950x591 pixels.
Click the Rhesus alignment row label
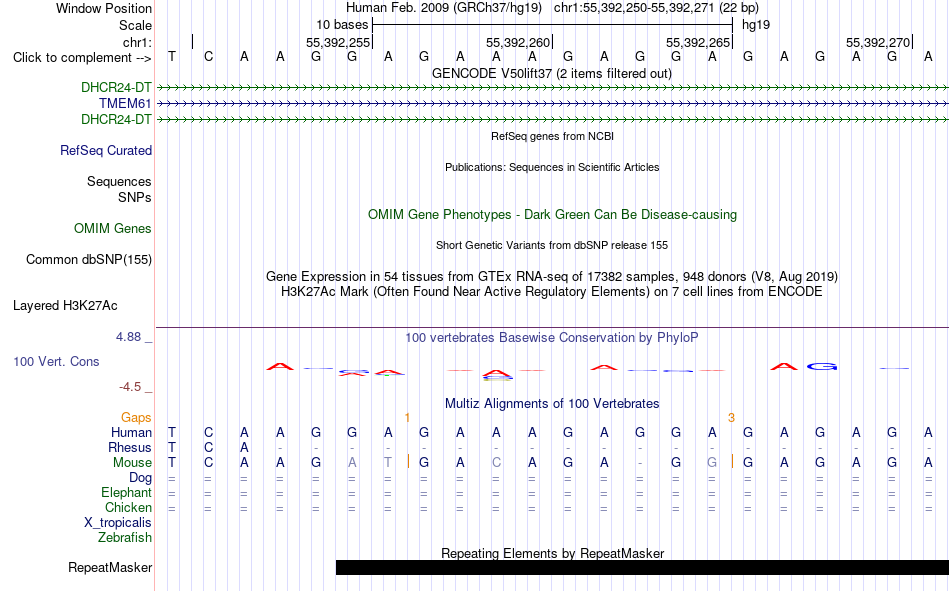[130, 447]
